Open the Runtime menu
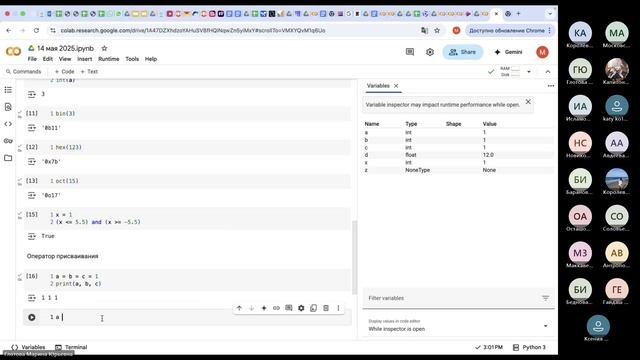 pos(109,59)
